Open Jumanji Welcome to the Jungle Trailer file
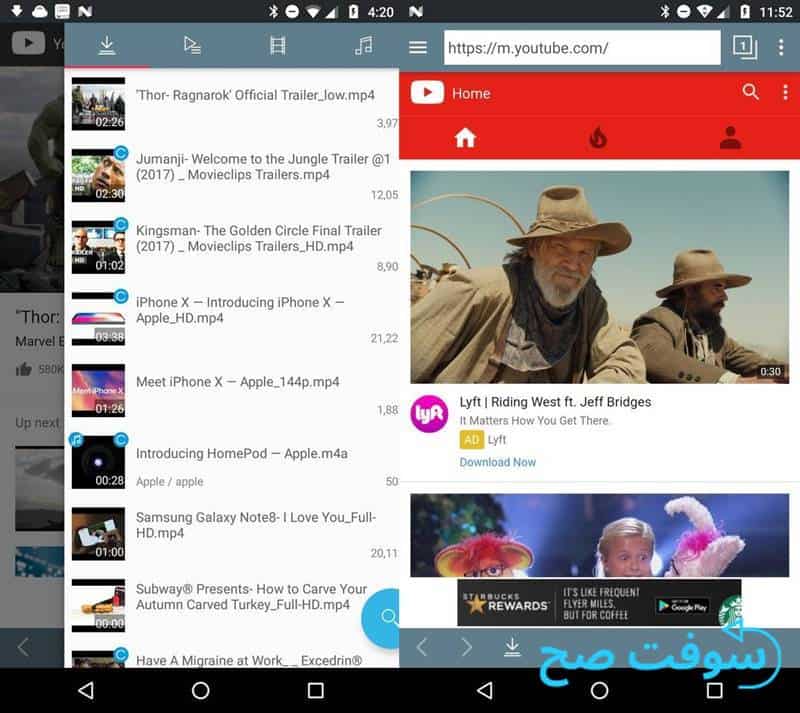Screen dimensions: 800x713 tap(232, 176)
